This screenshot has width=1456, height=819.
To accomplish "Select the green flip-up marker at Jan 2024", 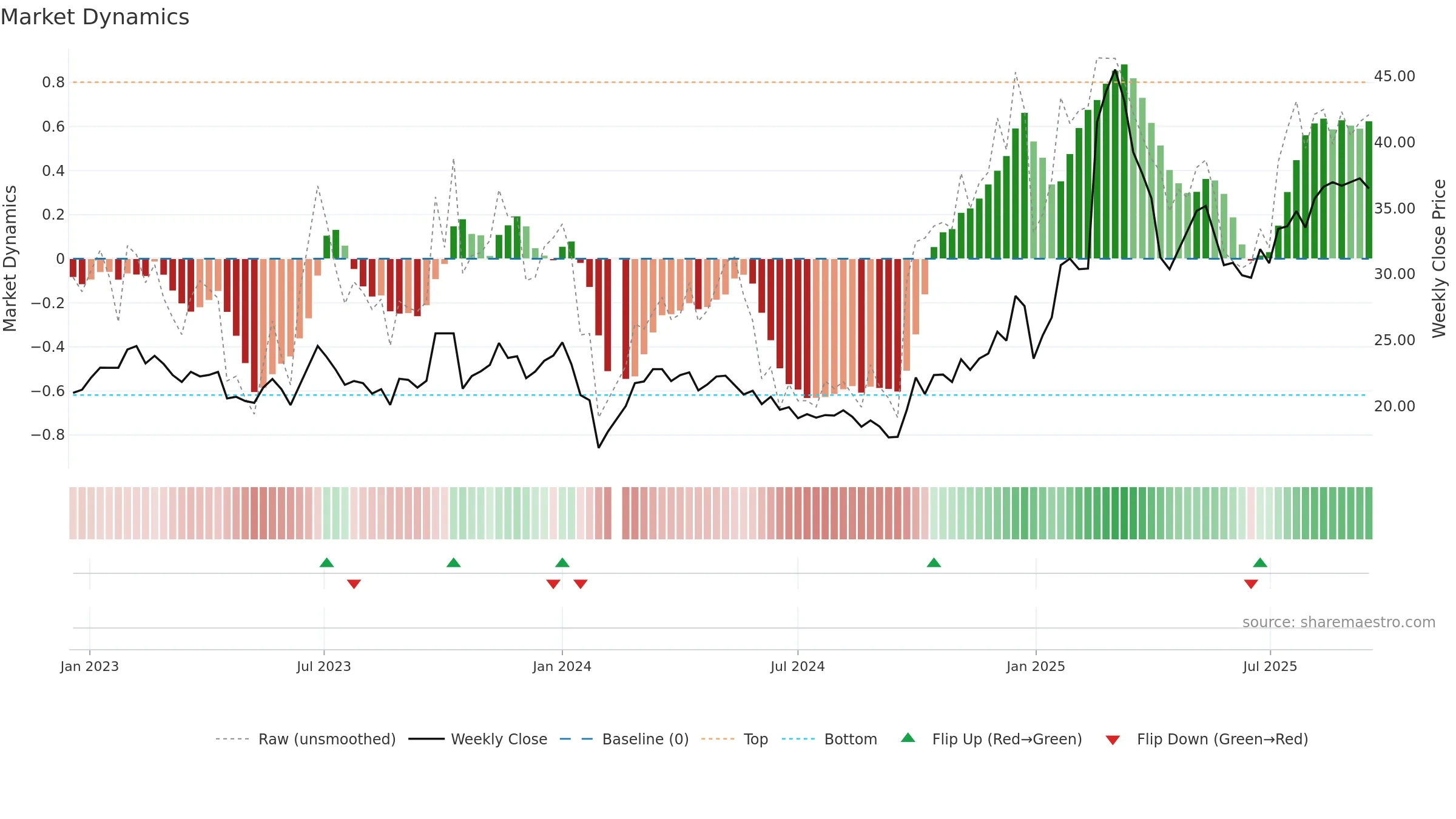I will [562, 562].
